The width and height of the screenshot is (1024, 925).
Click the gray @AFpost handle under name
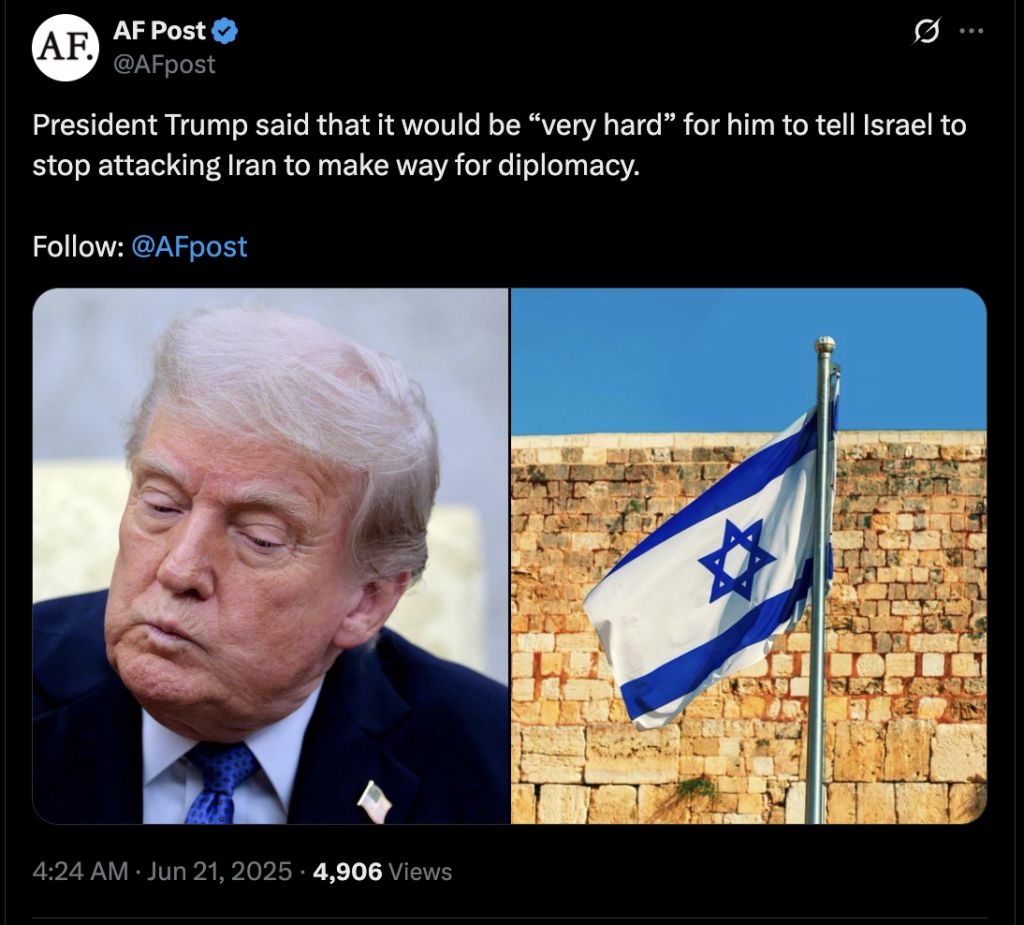tap(165, 64)
